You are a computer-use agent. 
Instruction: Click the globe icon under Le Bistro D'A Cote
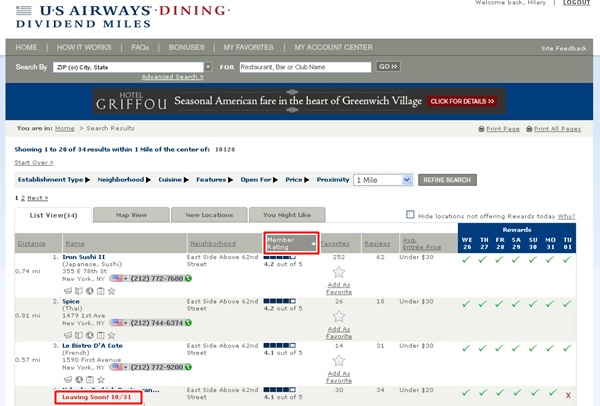79,380
